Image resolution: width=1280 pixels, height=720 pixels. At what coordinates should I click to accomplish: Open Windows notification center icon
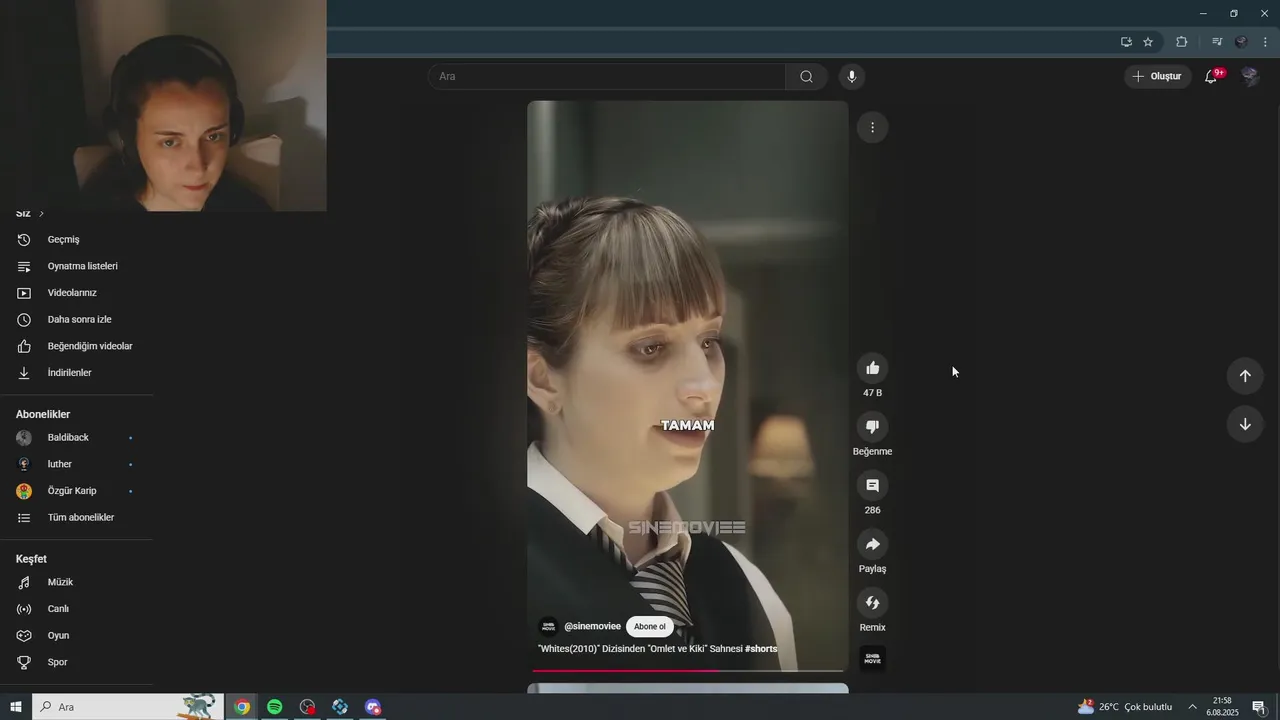click(x=1259, y=707)
